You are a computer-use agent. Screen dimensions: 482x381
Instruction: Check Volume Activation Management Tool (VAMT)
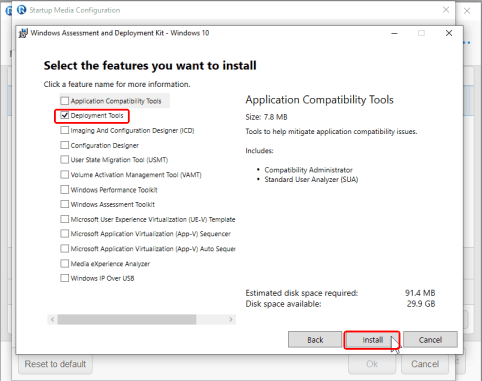click(x=65, y=175)
